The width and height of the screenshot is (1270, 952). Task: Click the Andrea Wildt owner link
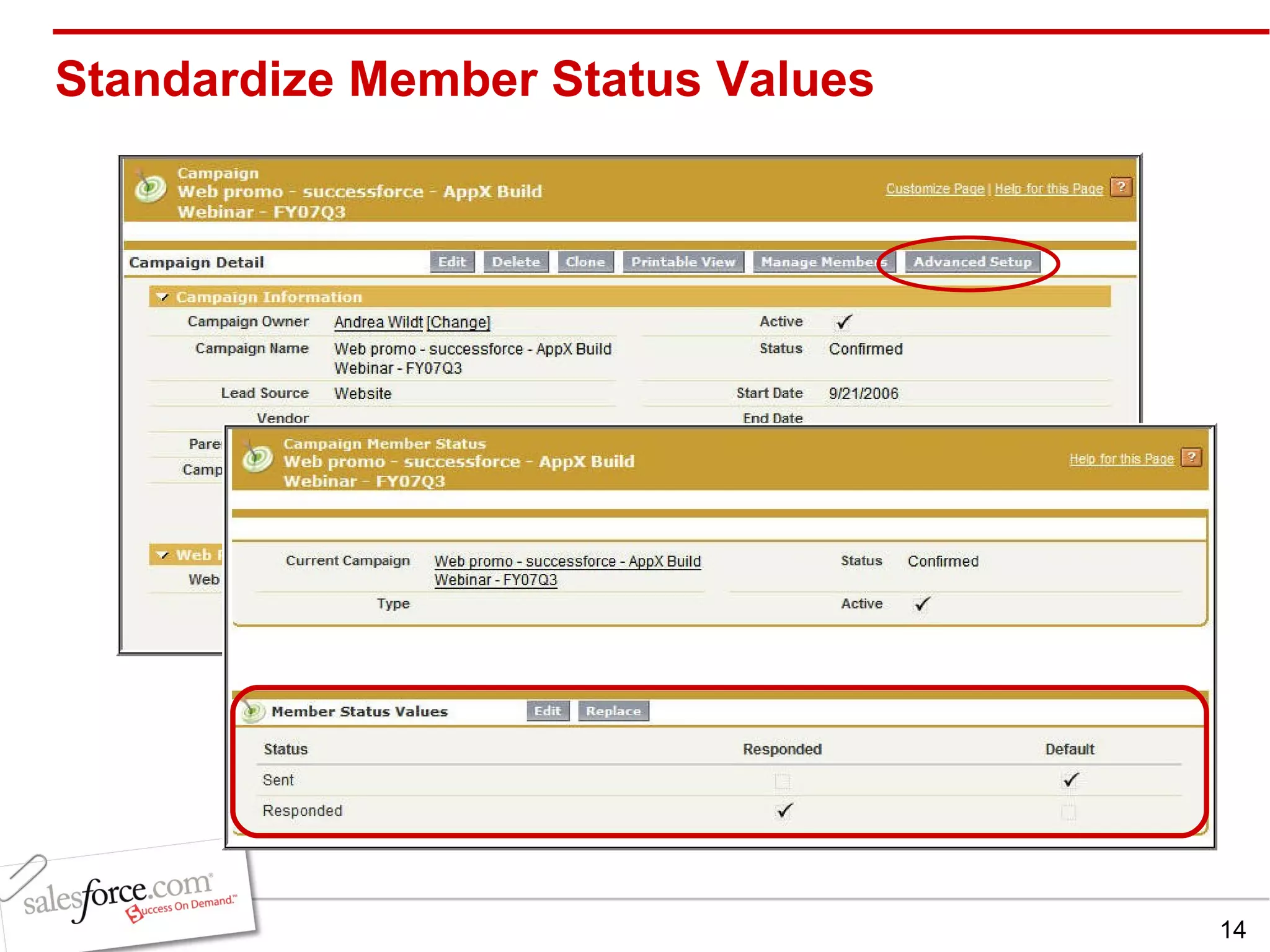378,322
